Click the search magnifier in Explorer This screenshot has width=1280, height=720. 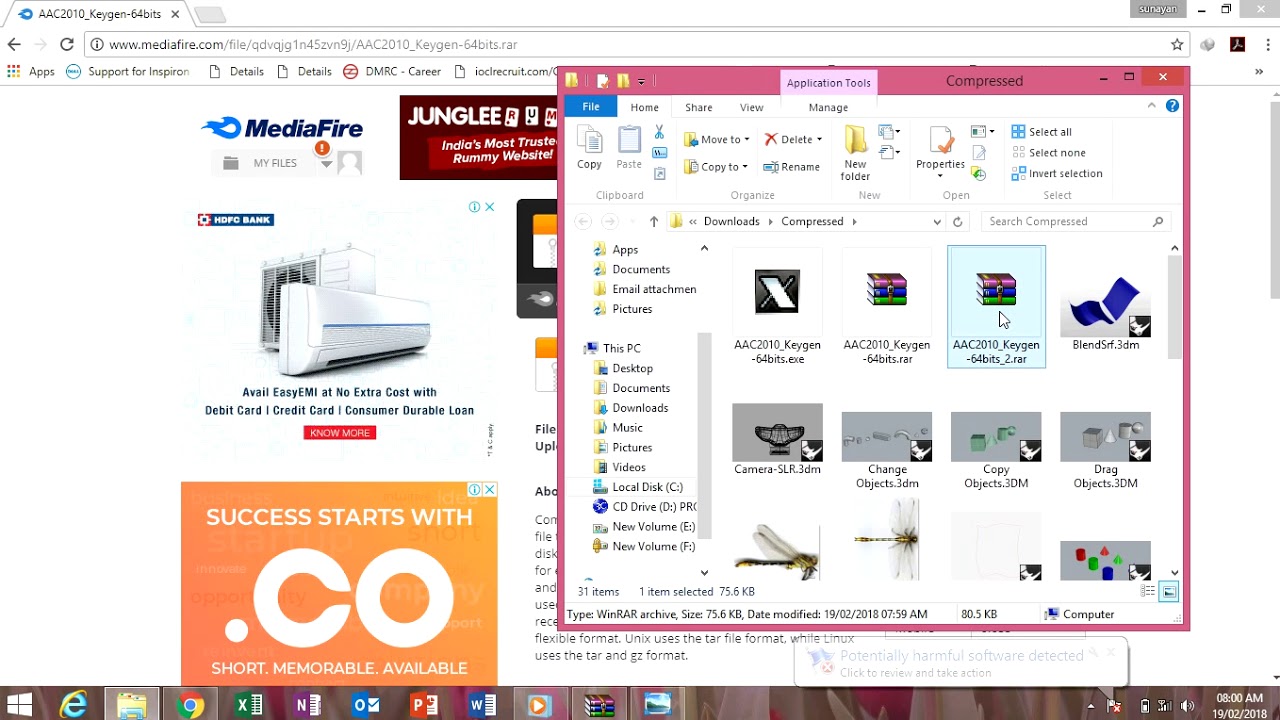[1158, 222]
